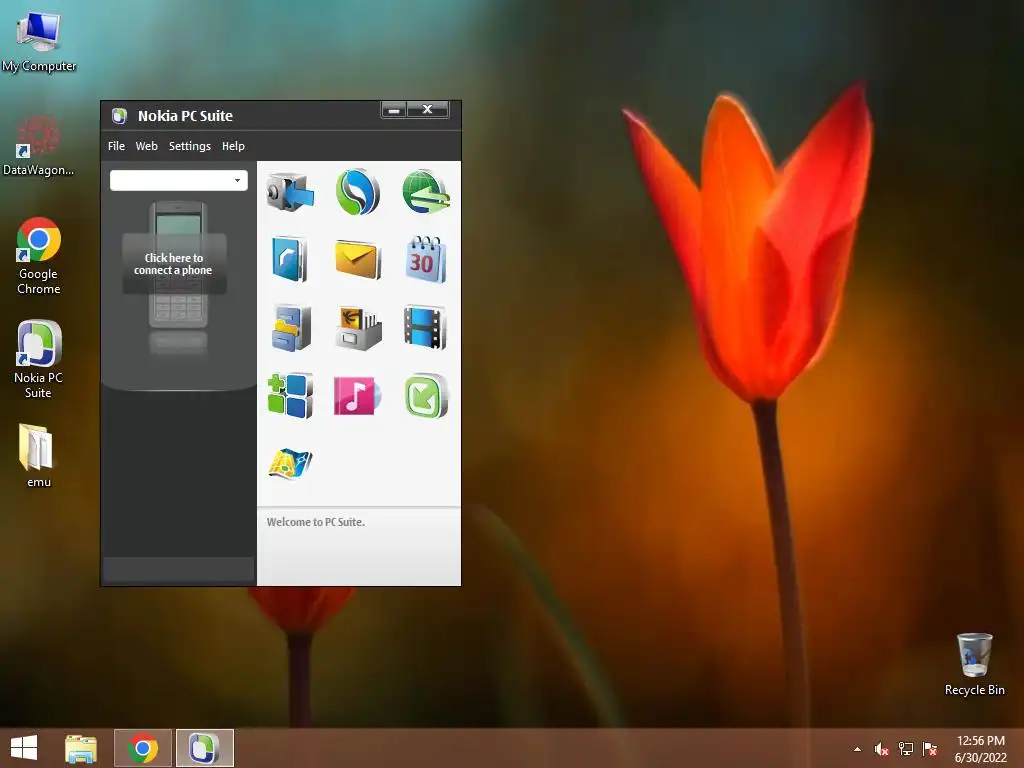Select the Recycle Bin icon
The width and height of the screenshot is (1024, 768).
pos(974,664)
